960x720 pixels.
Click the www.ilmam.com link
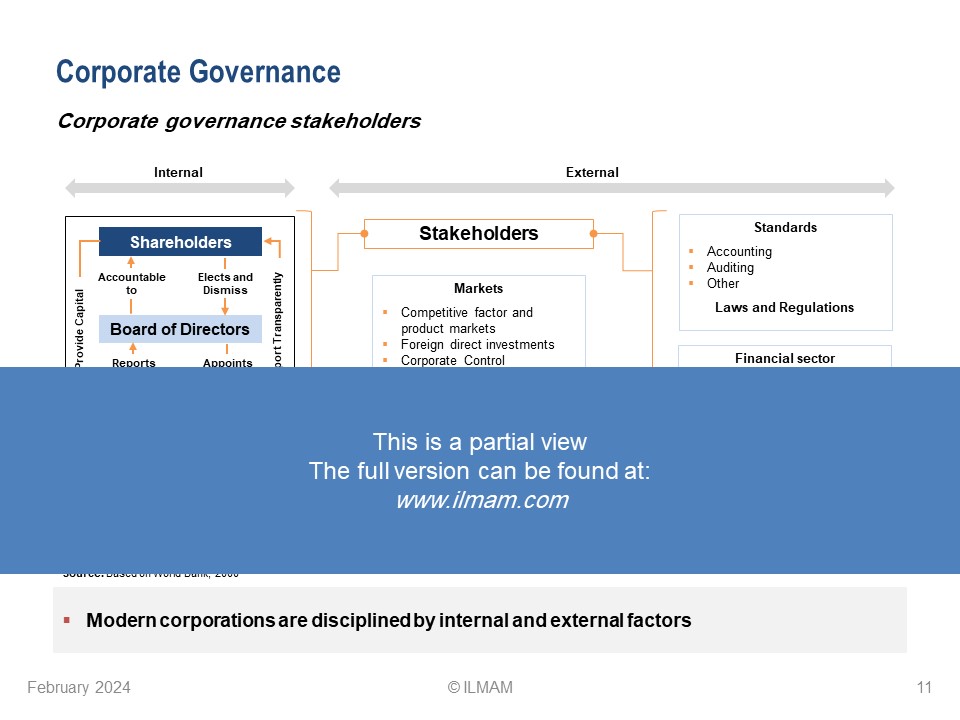coord(481,501)
